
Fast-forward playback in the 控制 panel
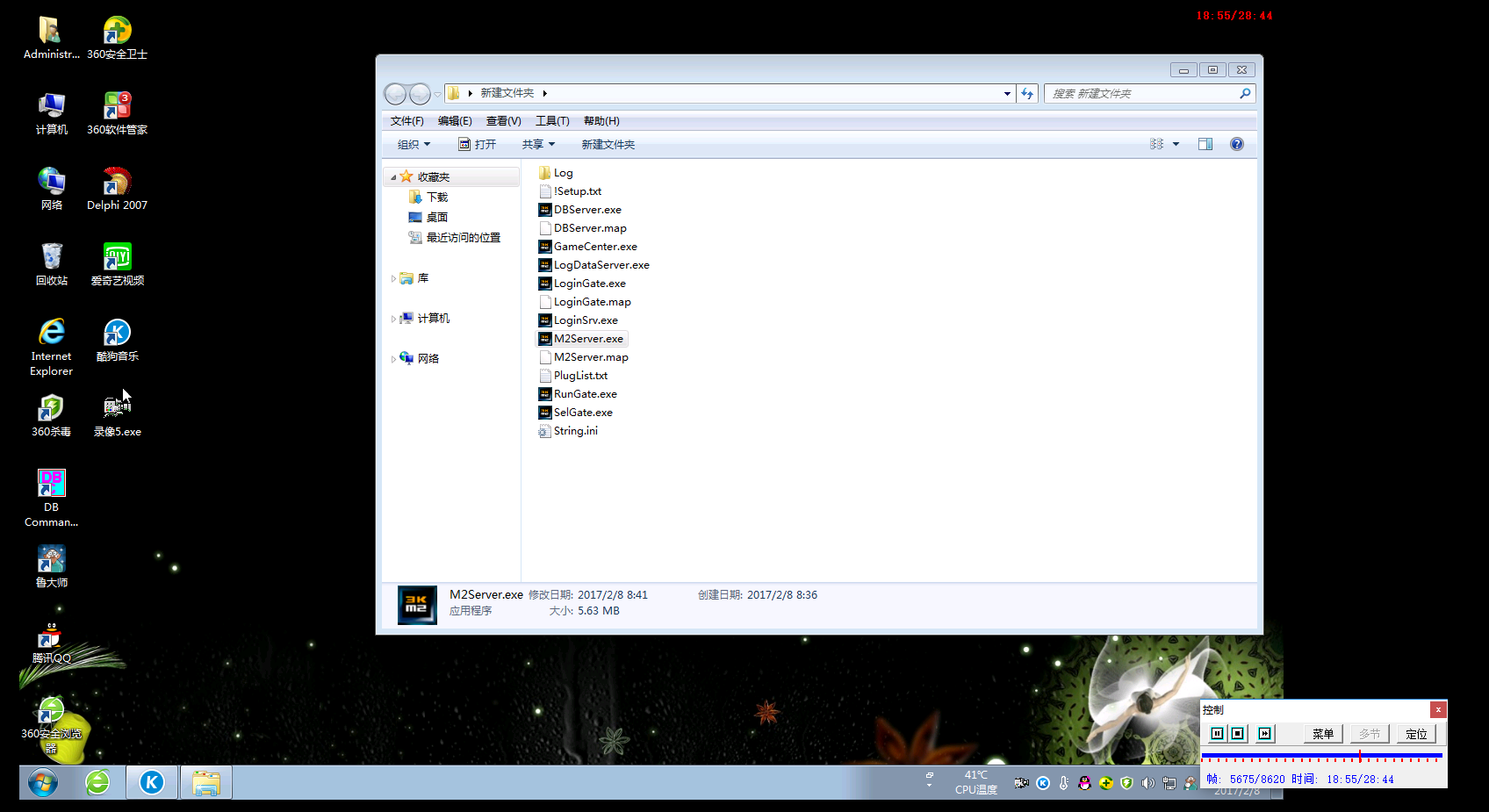pyautogui.click(x=1264, y=734)
